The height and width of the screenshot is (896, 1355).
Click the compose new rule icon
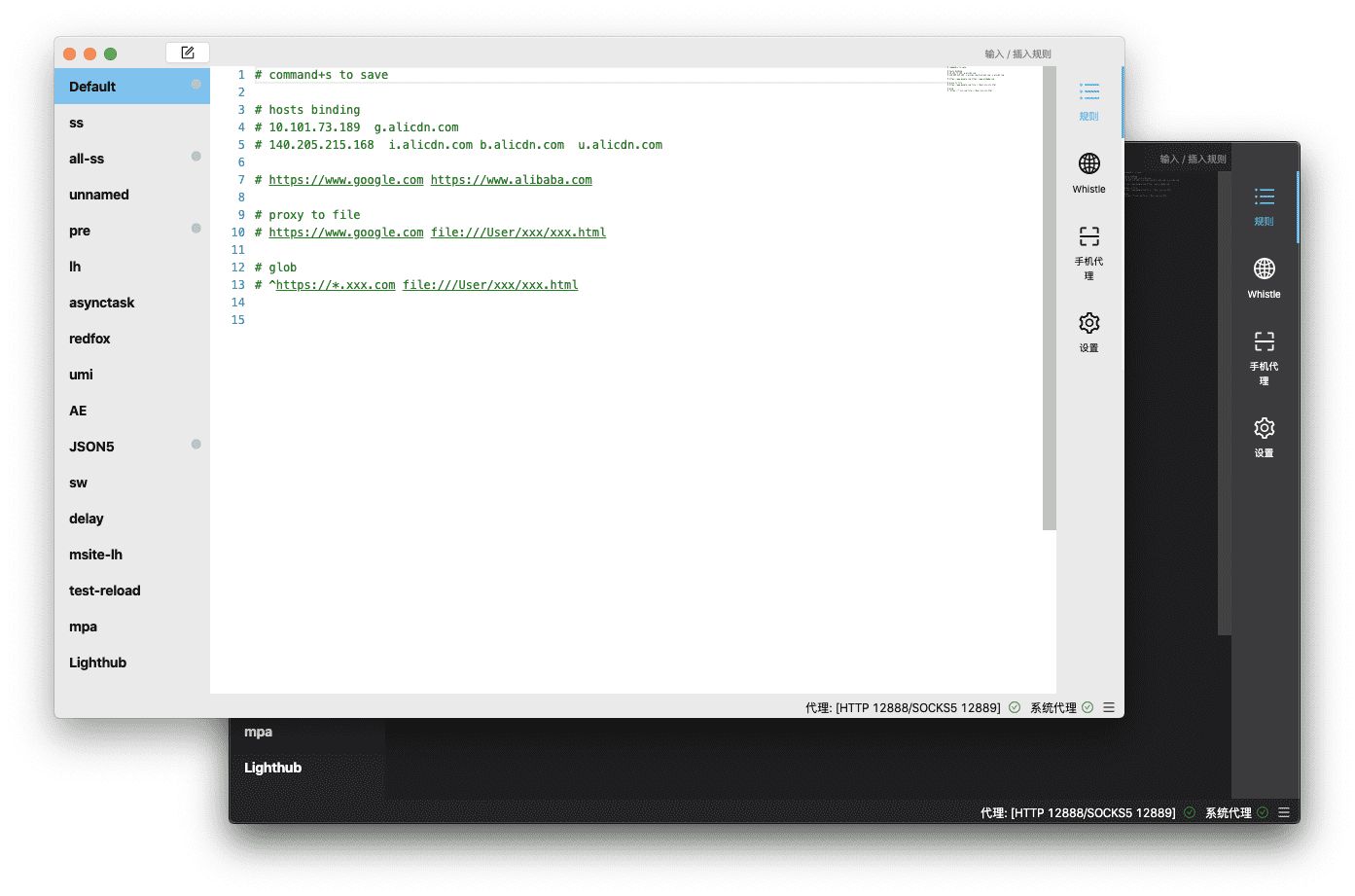coord(186,53)
